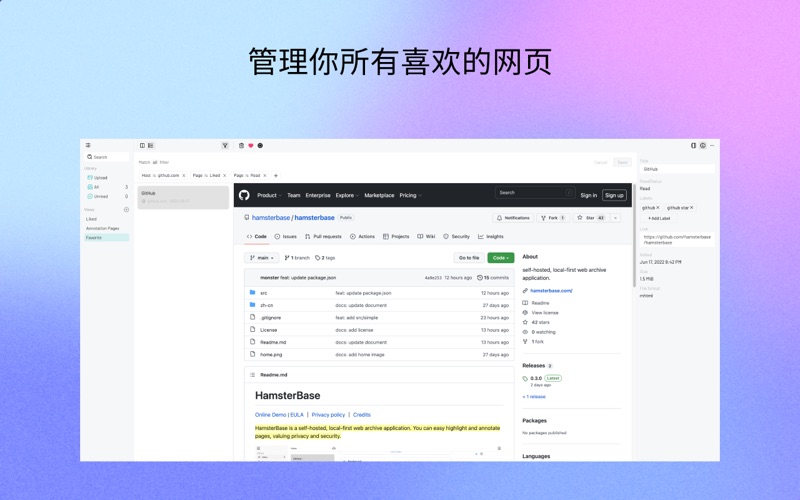Toggle the red heart like icon
800x500 pixels.
tap(251, 145)
